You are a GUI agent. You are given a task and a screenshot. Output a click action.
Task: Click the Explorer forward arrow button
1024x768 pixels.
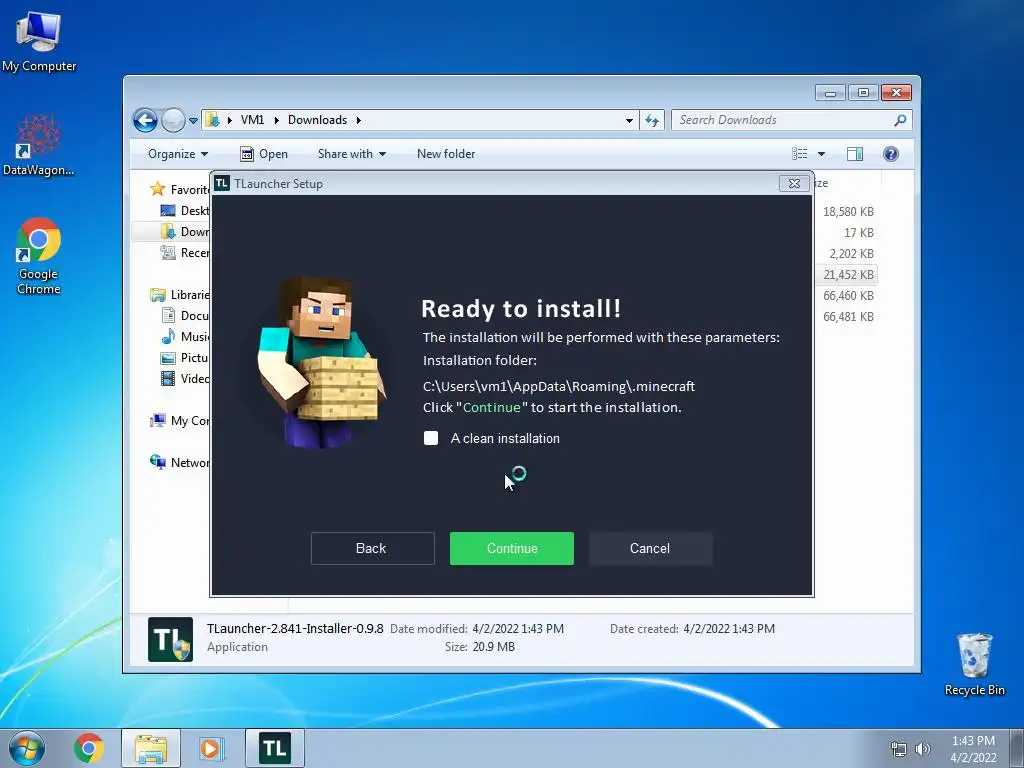(173, 120)
